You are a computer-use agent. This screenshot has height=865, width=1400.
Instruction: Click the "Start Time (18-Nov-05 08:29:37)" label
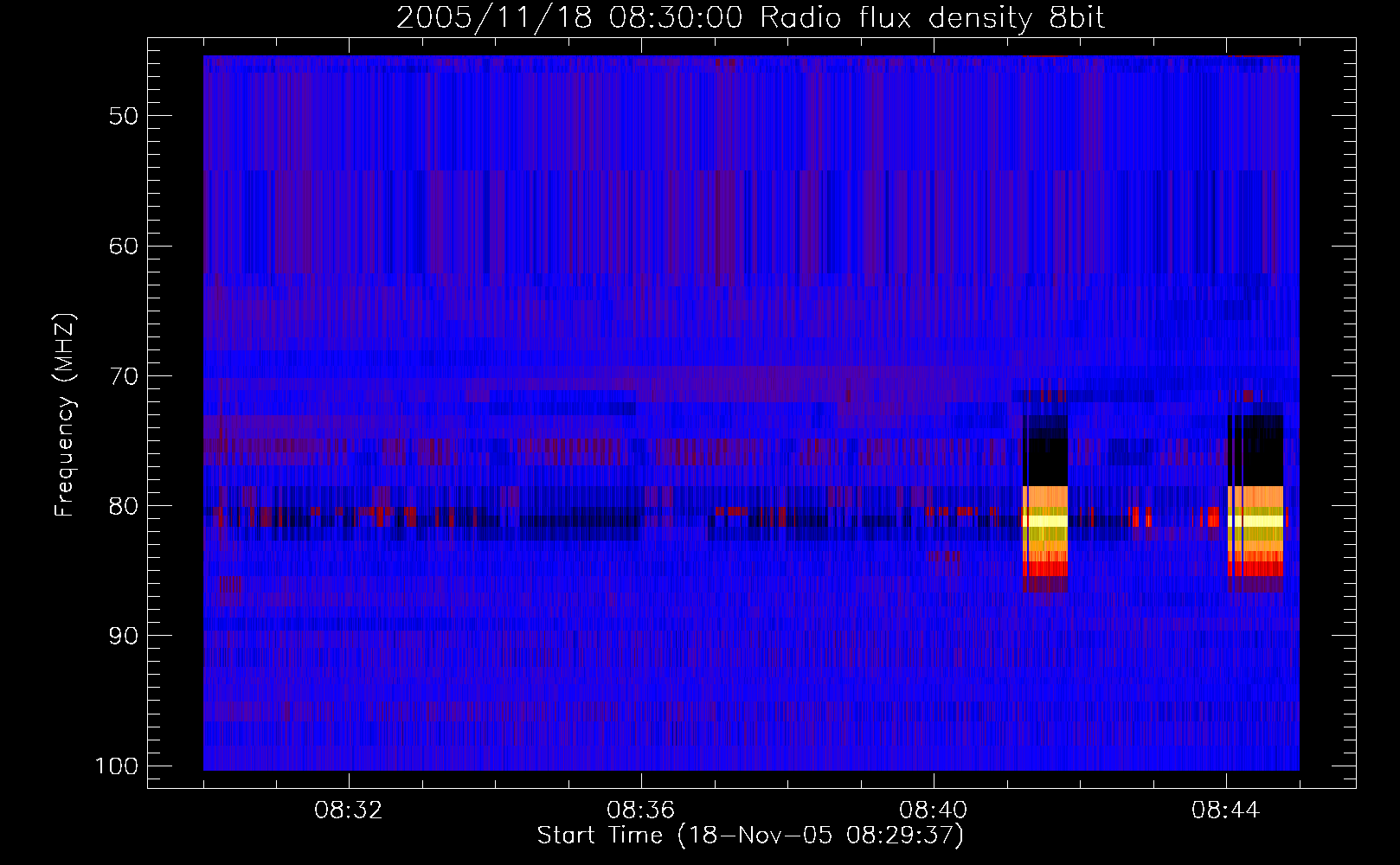pos(750,836)
